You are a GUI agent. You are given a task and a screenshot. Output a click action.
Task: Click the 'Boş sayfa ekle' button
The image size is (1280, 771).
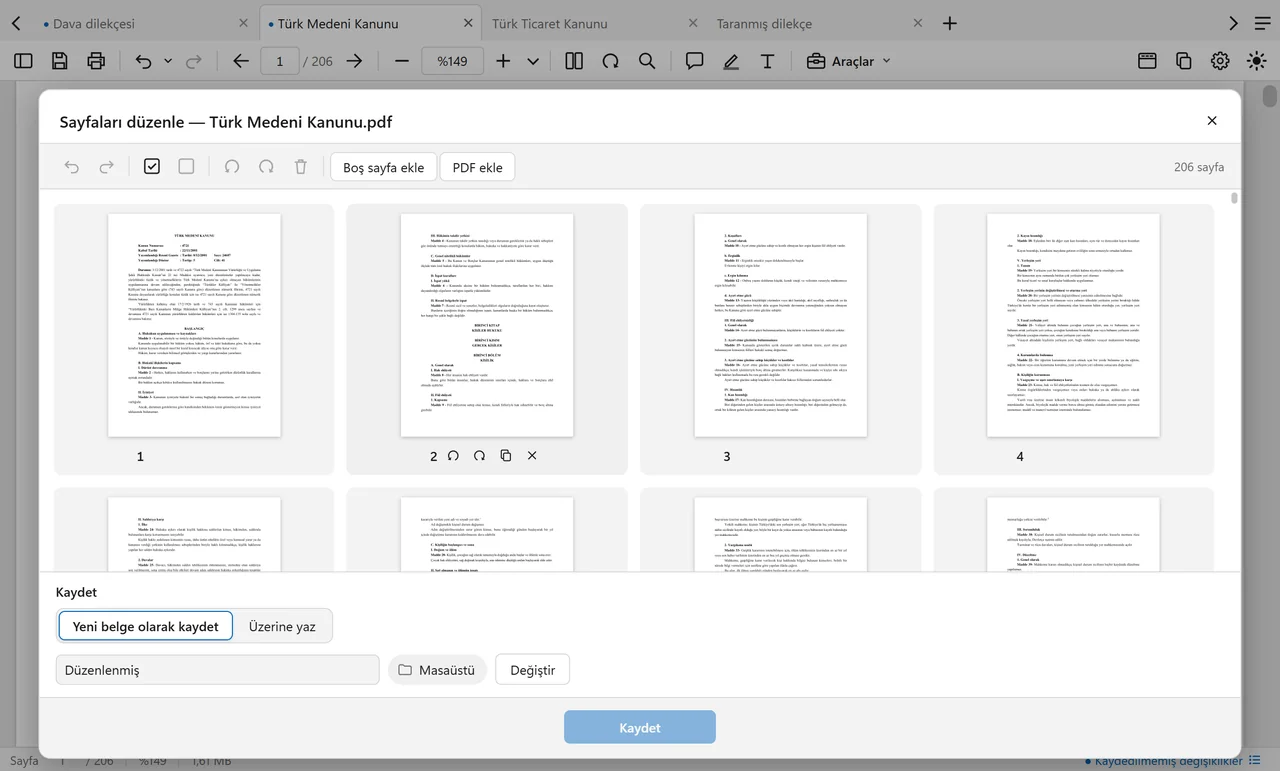(x=384, y=167)
